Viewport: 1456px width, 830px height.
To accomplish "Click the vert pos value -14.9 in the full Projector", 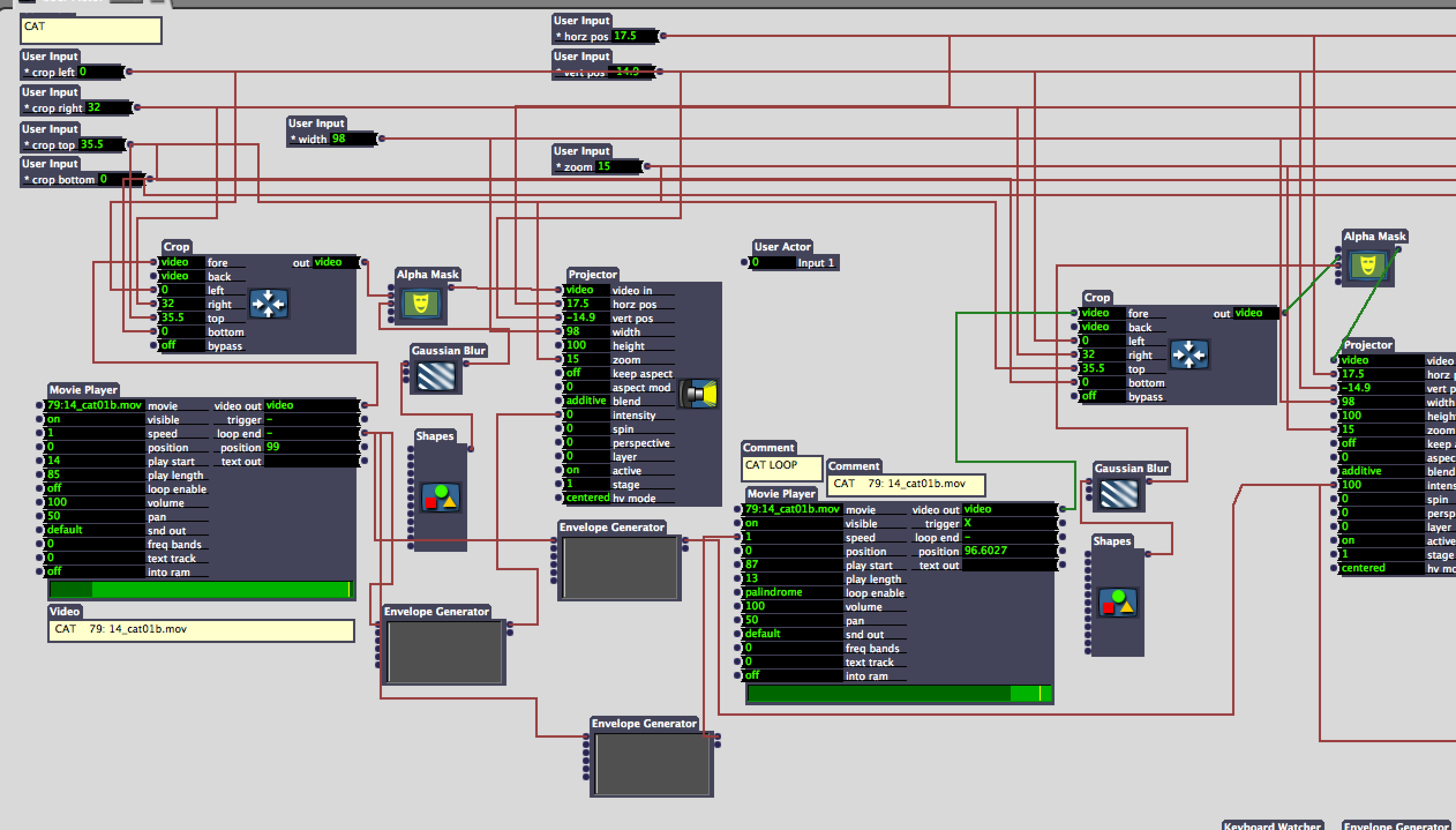I will [587, 317].
